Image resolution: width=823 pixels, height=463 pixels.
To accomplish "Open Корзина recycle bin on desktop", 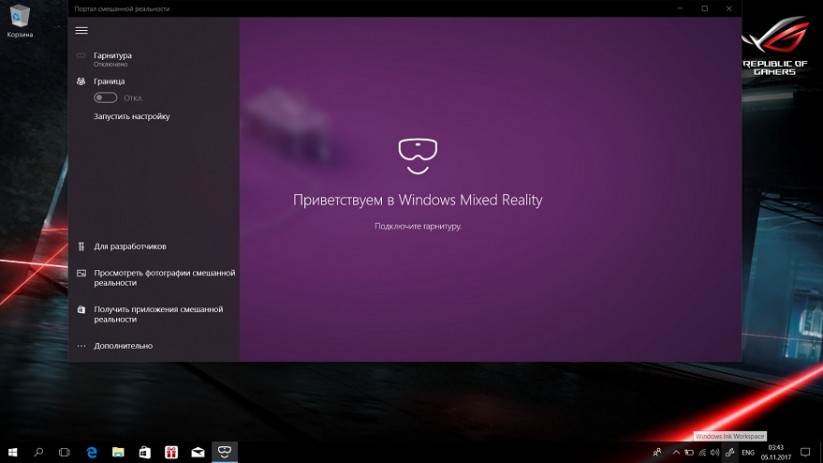I will 20,22.
